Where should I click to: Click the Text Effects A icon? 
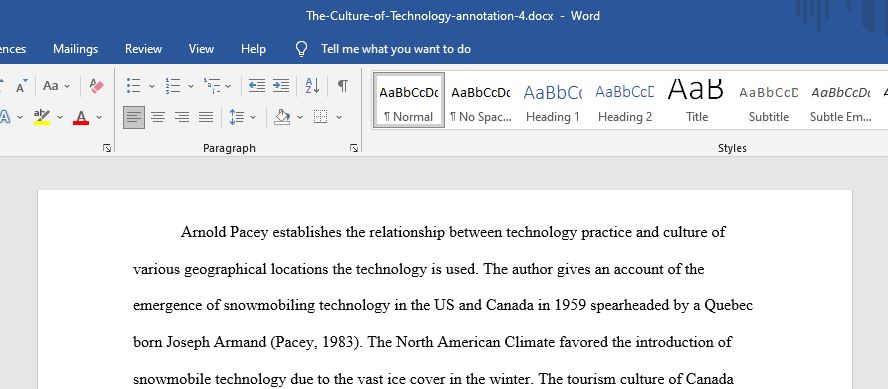5,117
